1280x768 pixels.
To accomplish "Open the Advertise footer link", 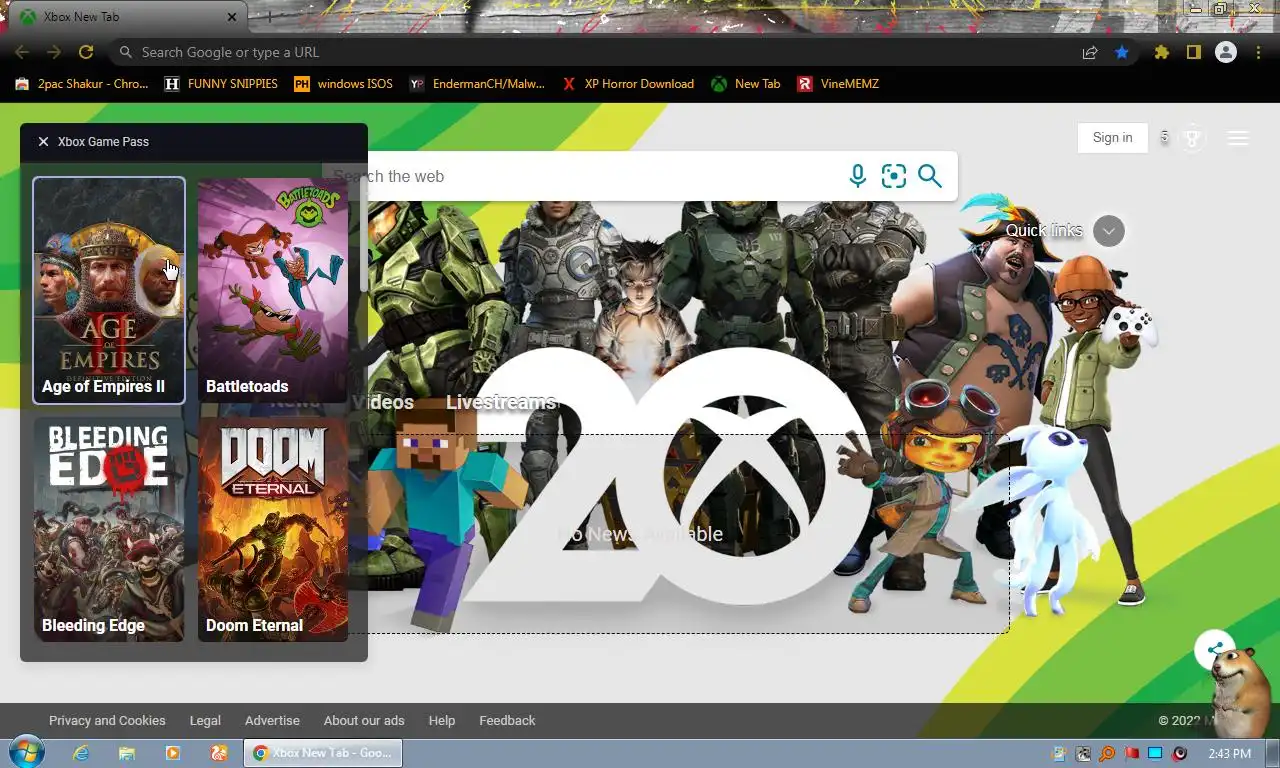I will pyautogui.click(x=272, y=721).
